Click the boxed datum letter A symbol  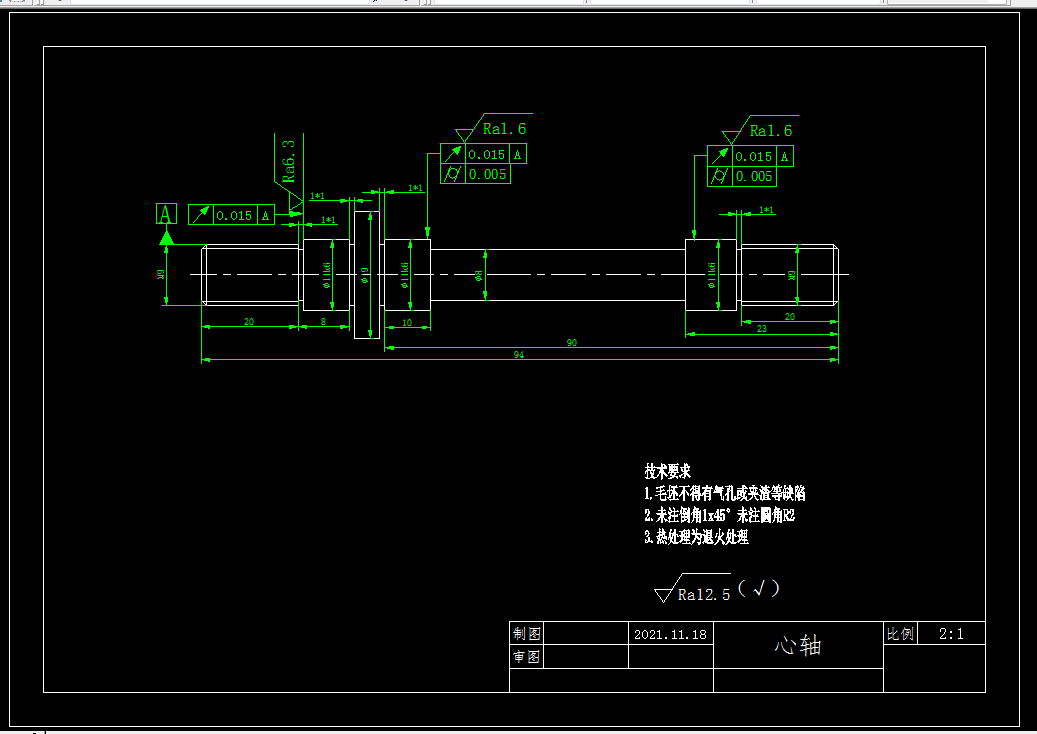(166, 214)
